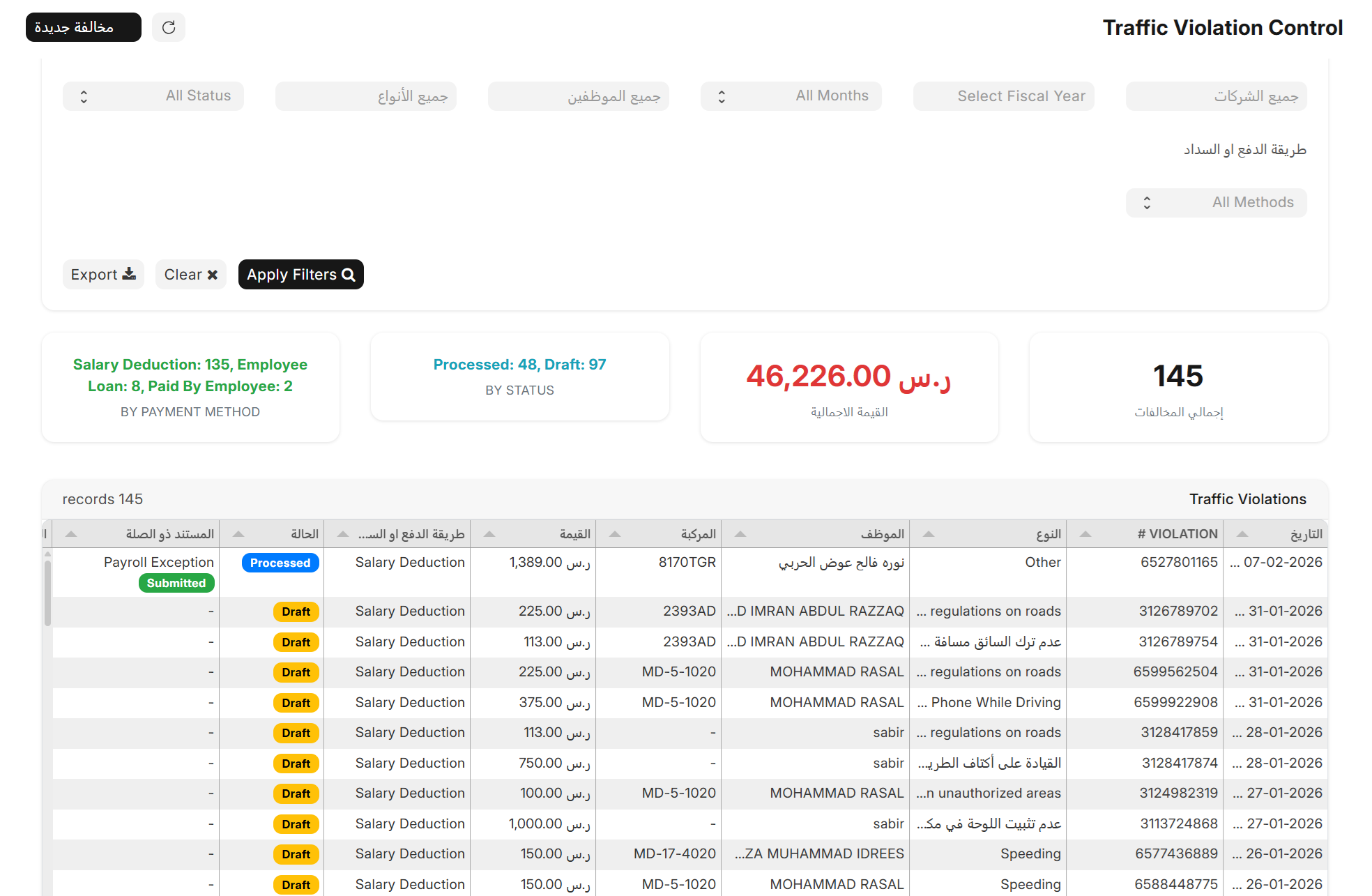Click Apply Filters search button
This screenshot has width=1372, height=896.
click(x=300, y=275)
